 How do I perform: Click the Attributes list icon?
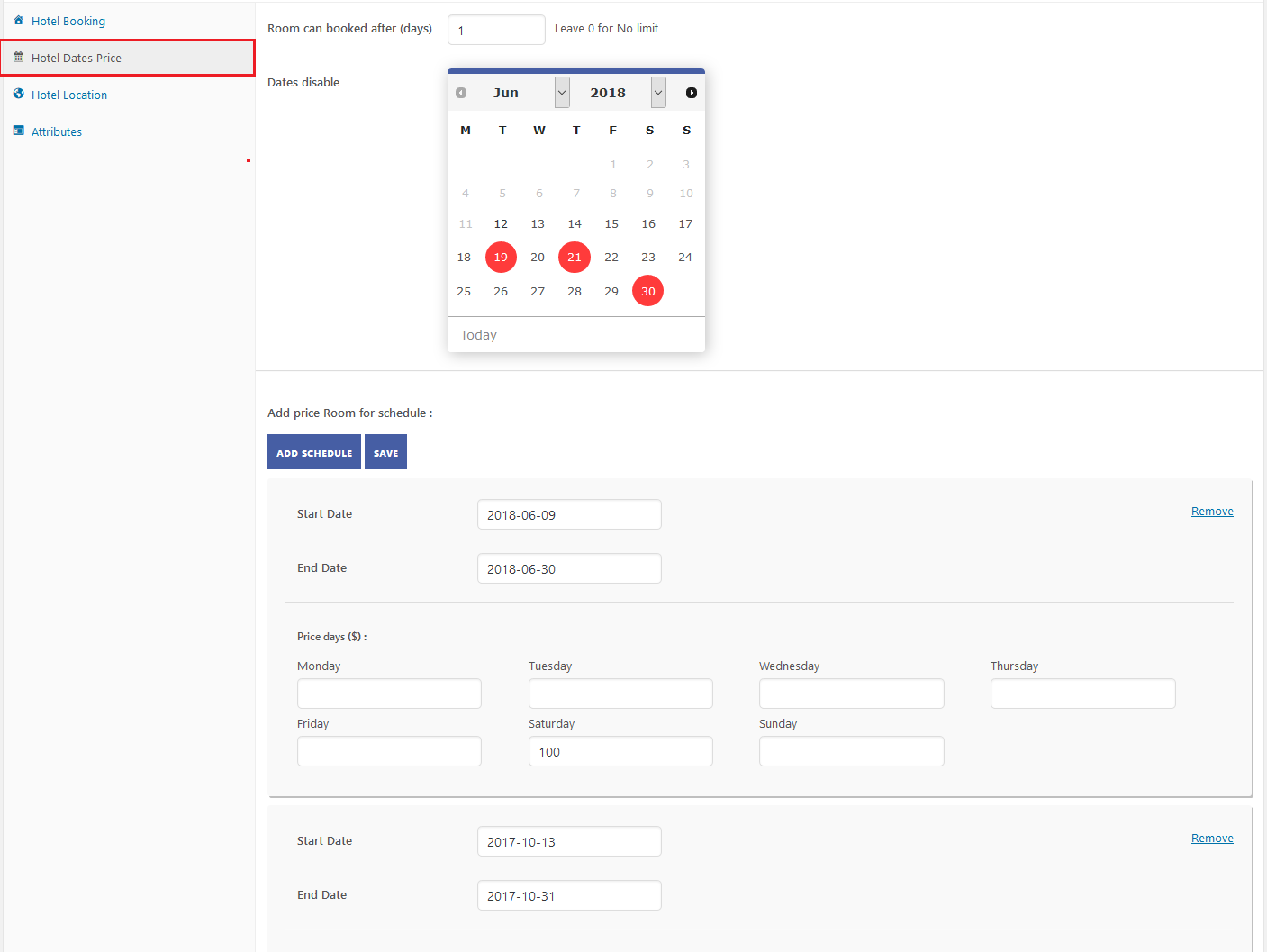coord(19,131)
